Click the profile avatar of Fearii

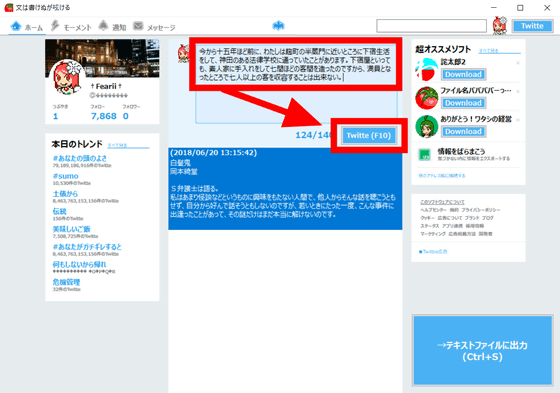pos(67,78)
